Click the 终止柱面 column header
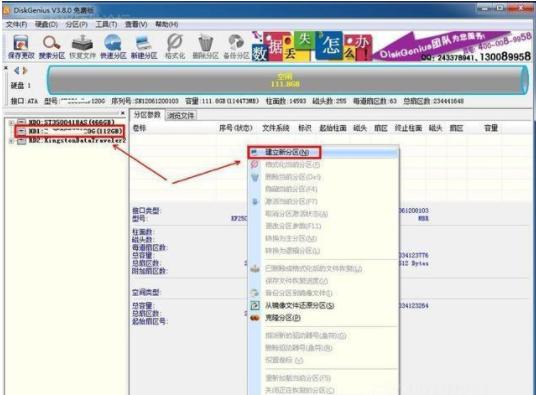The image size is (536, 395). 408,128
